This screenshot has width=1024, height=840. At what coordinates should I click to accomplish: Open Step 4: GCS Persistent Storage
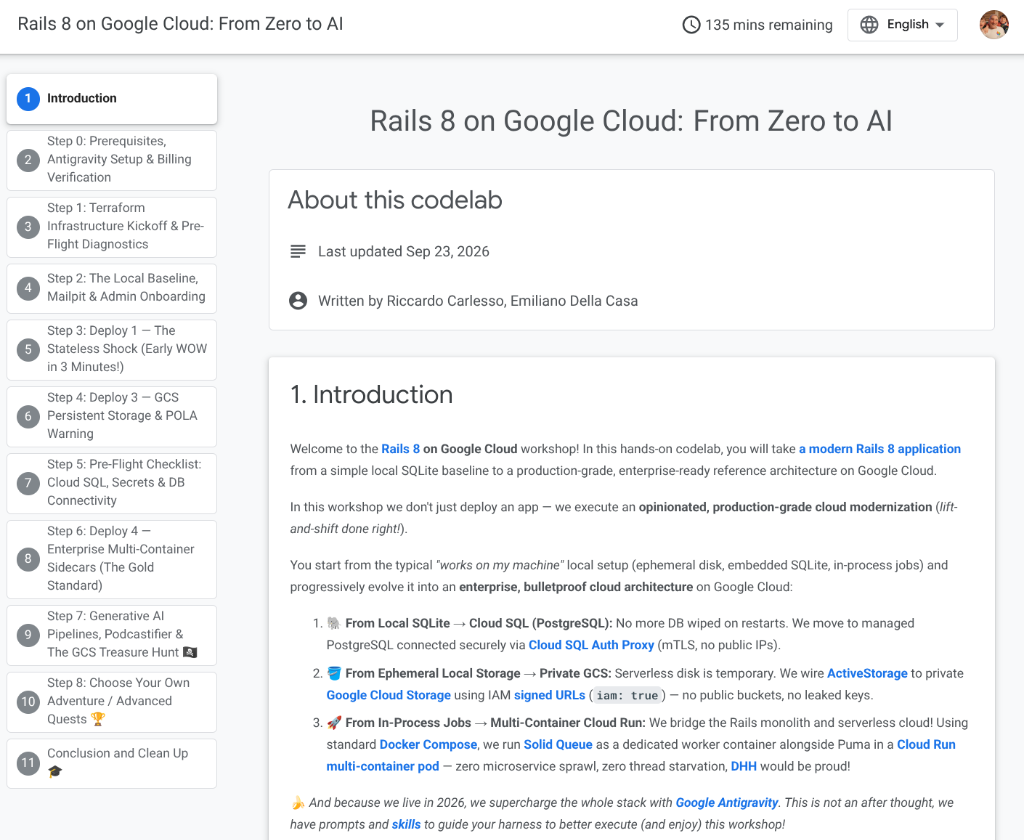tap(112, 416)
